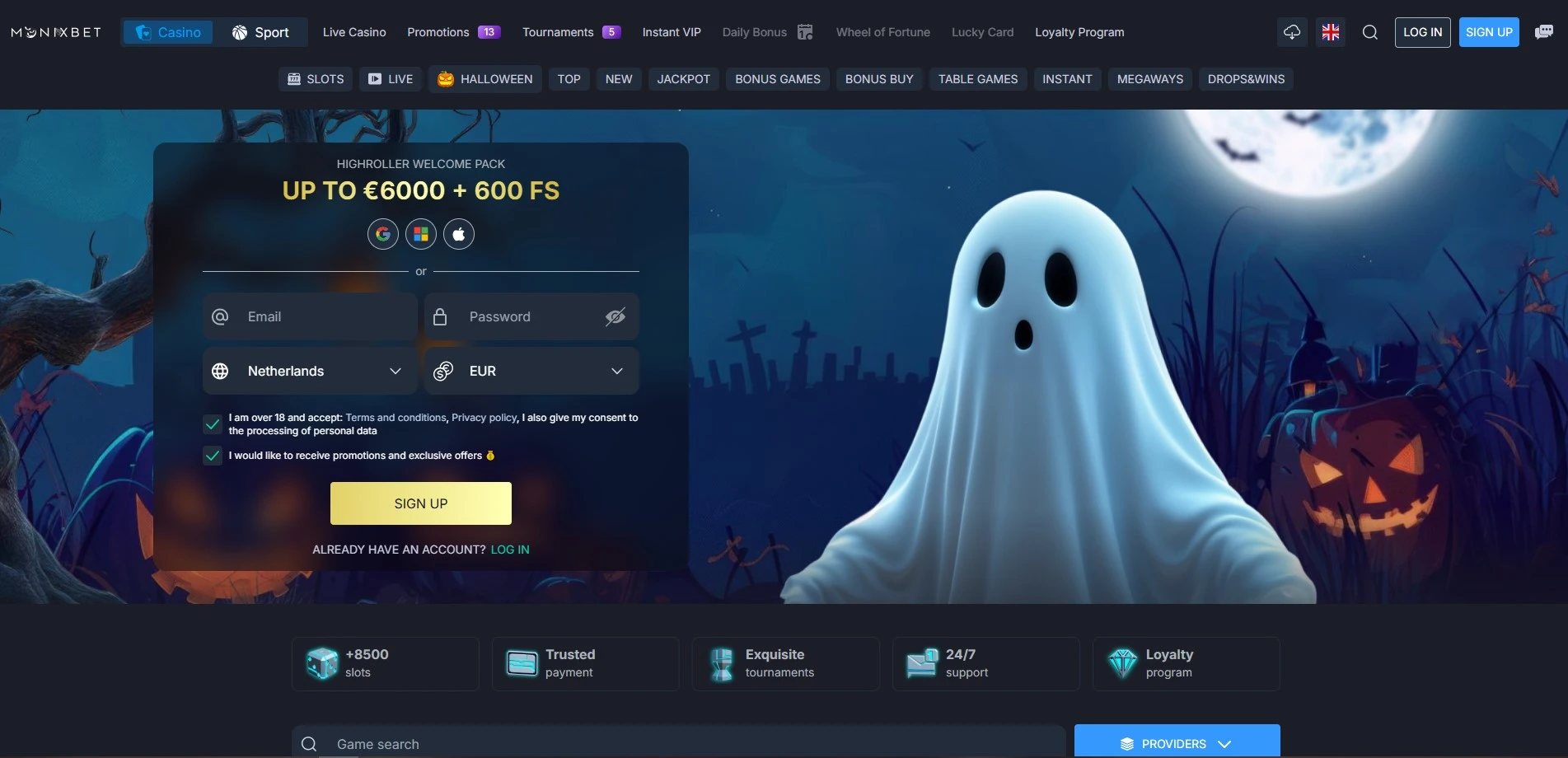Open the PROVIDERS dropdown

1176,743
